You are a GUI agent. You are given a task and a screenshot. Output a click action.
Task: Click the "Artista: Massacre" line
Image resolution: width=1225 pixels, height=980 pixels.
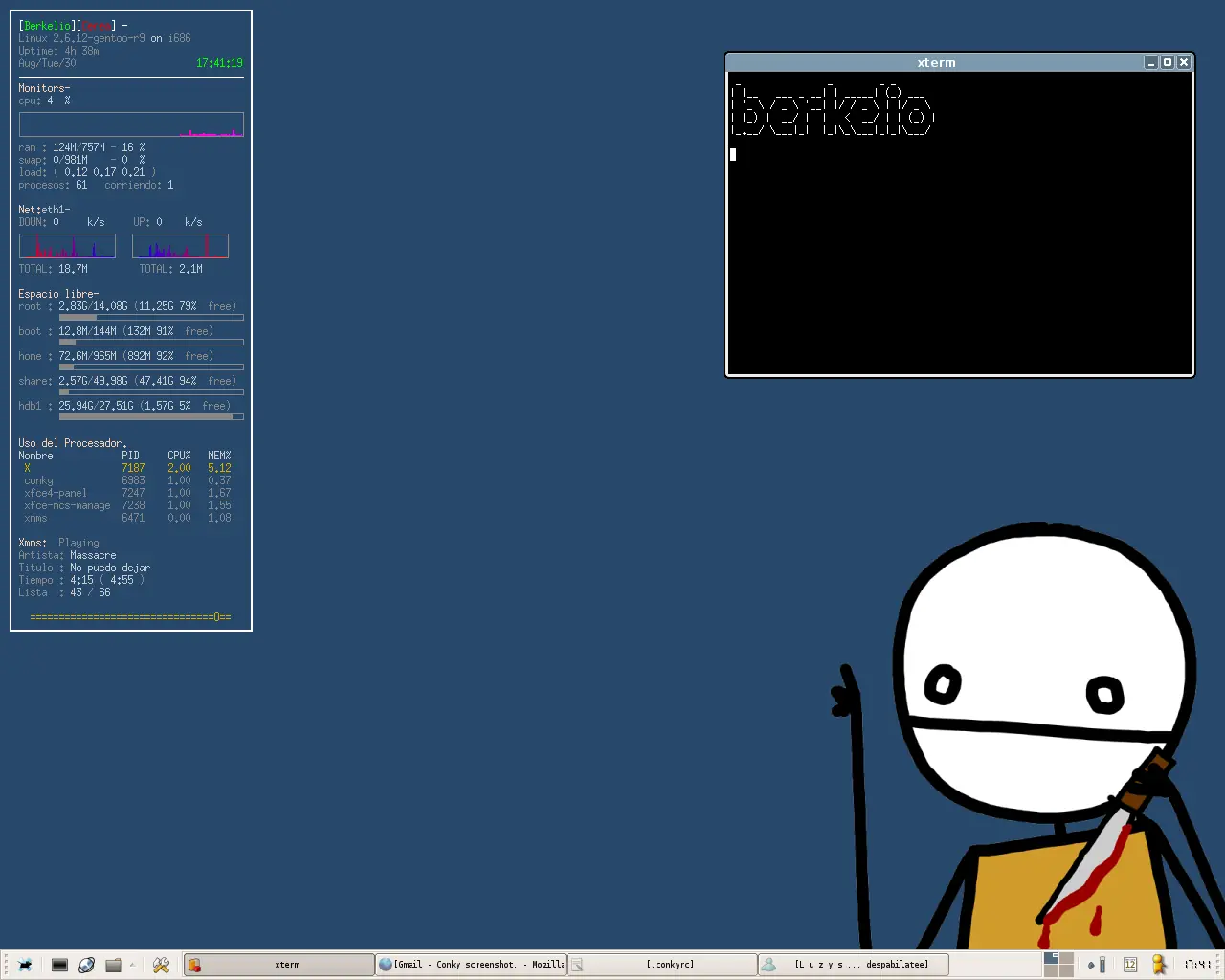(x=67, y=555)
